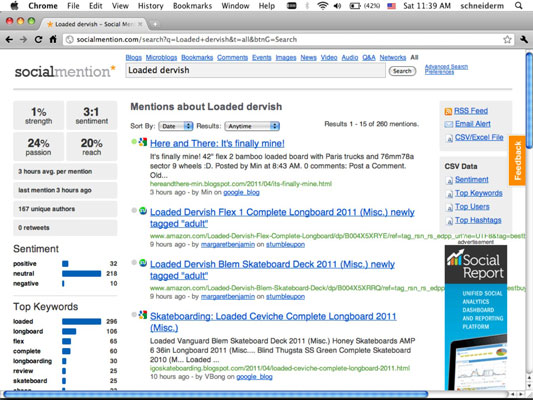Click the battery status icon
Viewport: 533px width, 400px height.
[355, 5]
